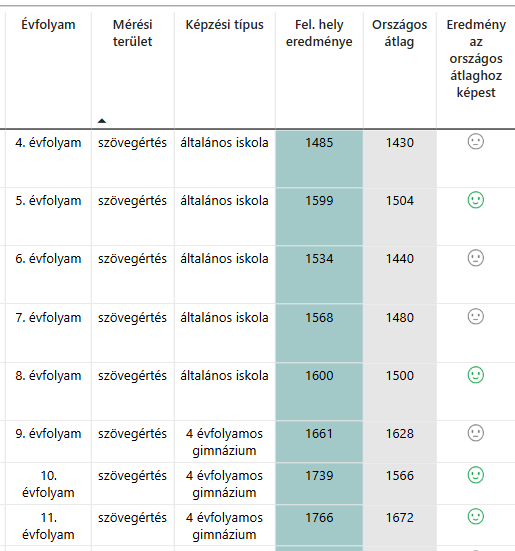Screen dimensions: 515x551
Task: Click the neutral face icon for 4. évfolyam
Action: [476, 142]
